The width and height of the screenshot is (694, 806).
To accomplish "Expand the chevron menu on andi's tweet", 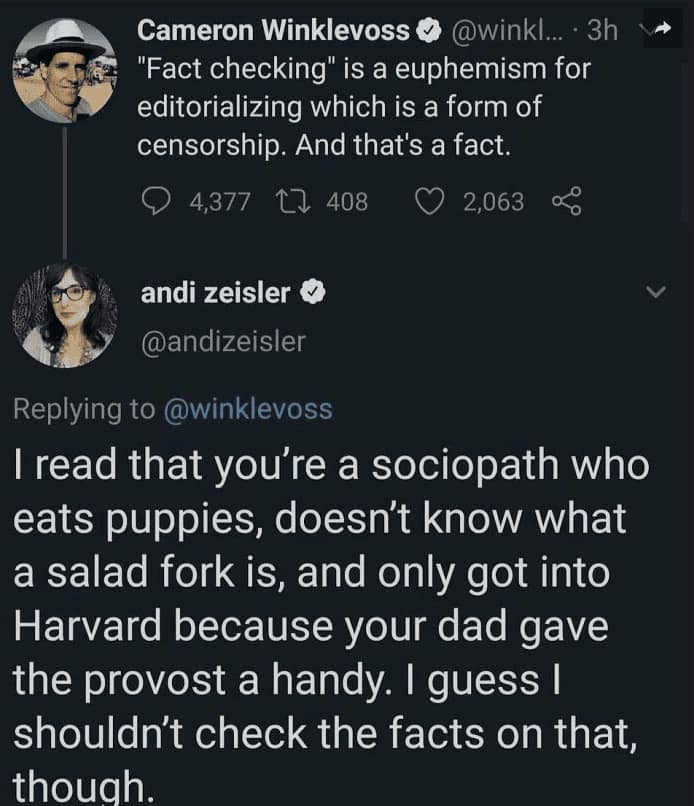I will coord(656,293).
